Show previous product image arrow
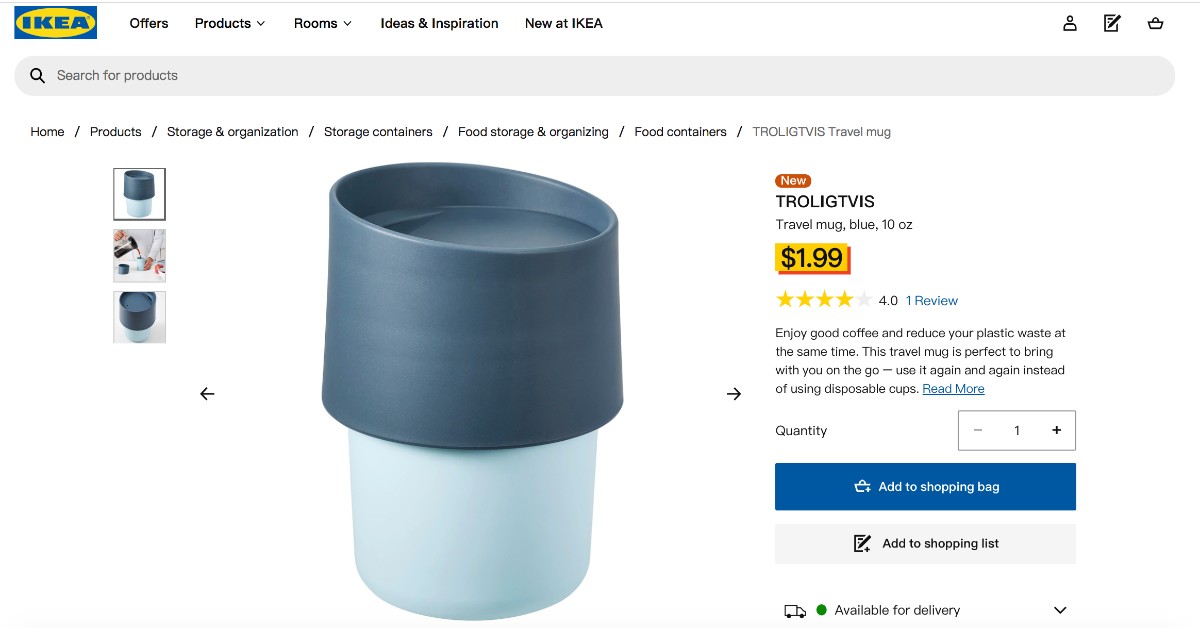This screenshot has width=1200, height=628. coord(207,394)
